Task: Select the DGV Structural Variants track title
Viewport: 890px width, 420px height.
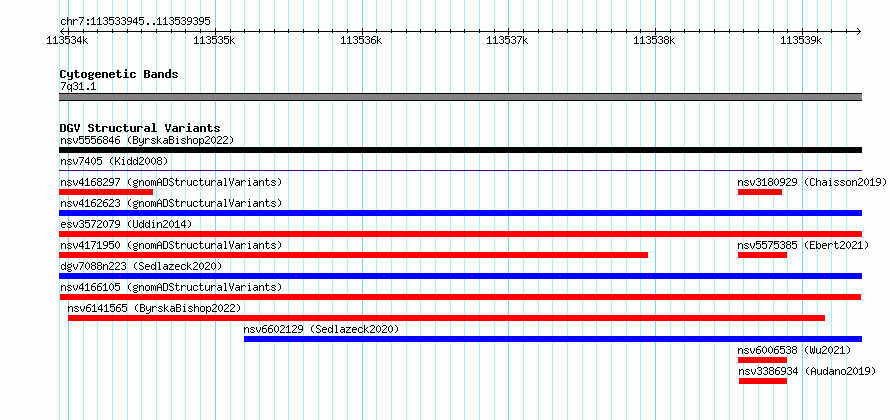Action: click(x=140, y=128)
